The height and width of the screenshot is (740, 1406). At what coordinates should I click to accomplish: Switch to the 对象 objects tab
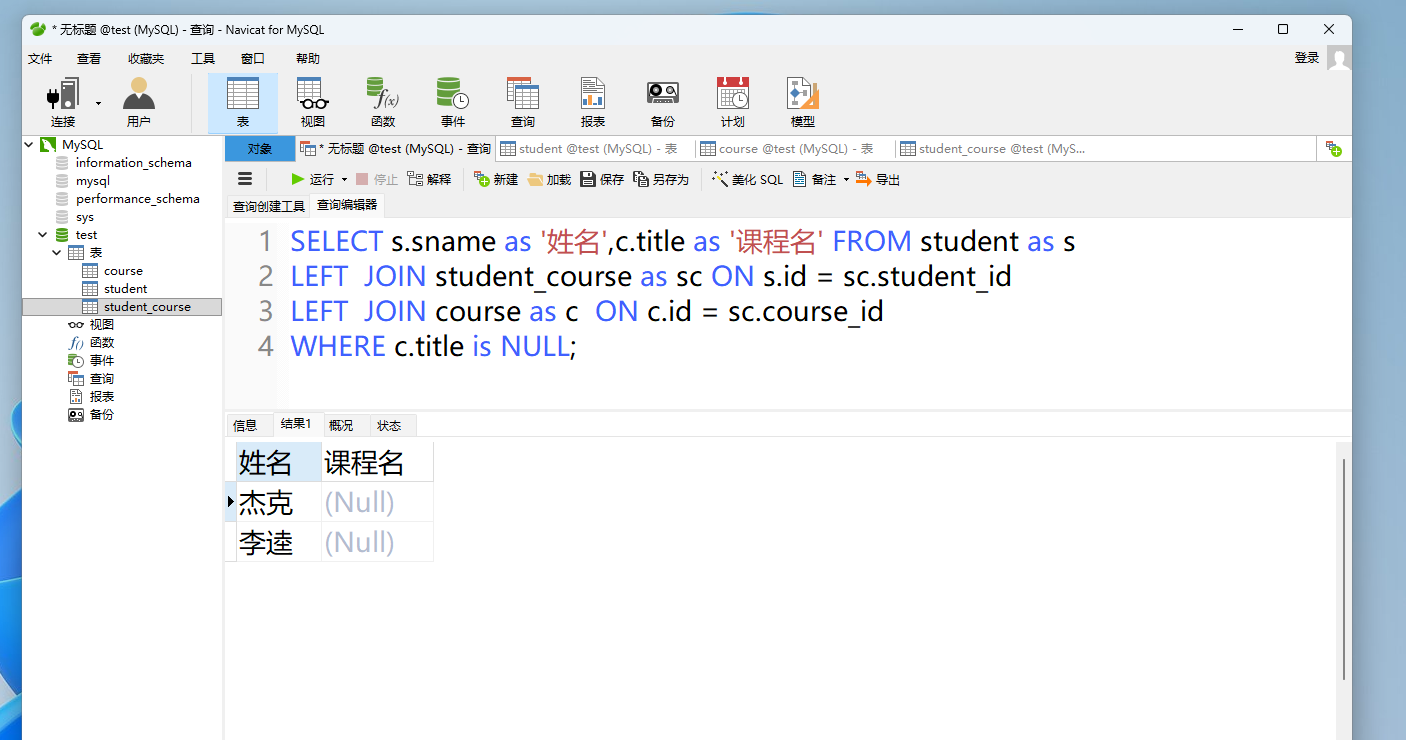tap(260, 149)
